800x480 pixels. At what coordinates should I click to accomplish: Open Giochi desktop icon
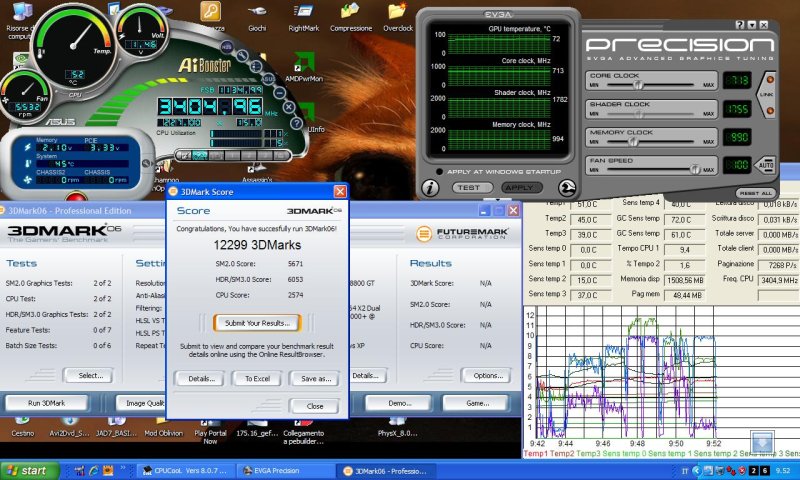coord(257,17)
